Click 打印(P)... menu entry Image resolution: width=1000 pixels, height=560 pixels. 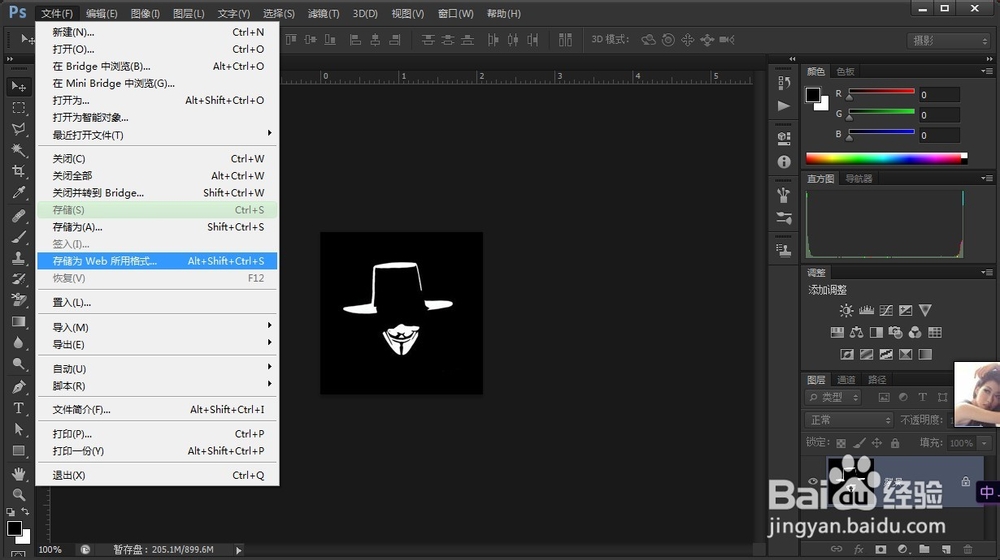[157, 434]
